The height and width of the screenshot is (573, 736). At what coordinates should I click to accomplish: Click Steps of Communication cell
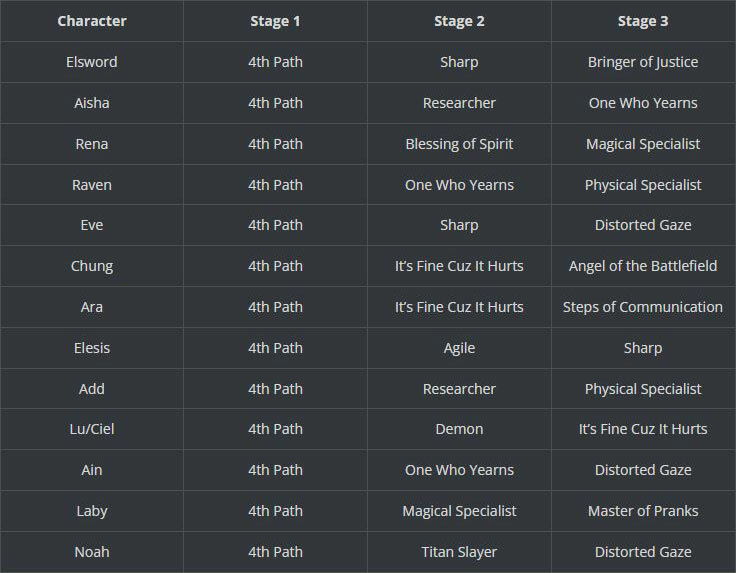[643, 307]
